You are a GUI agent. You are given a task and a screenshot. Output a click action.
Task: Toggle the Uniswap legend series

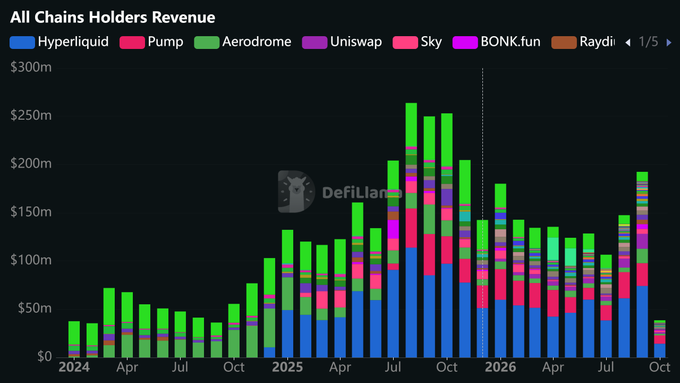(342, 42)
